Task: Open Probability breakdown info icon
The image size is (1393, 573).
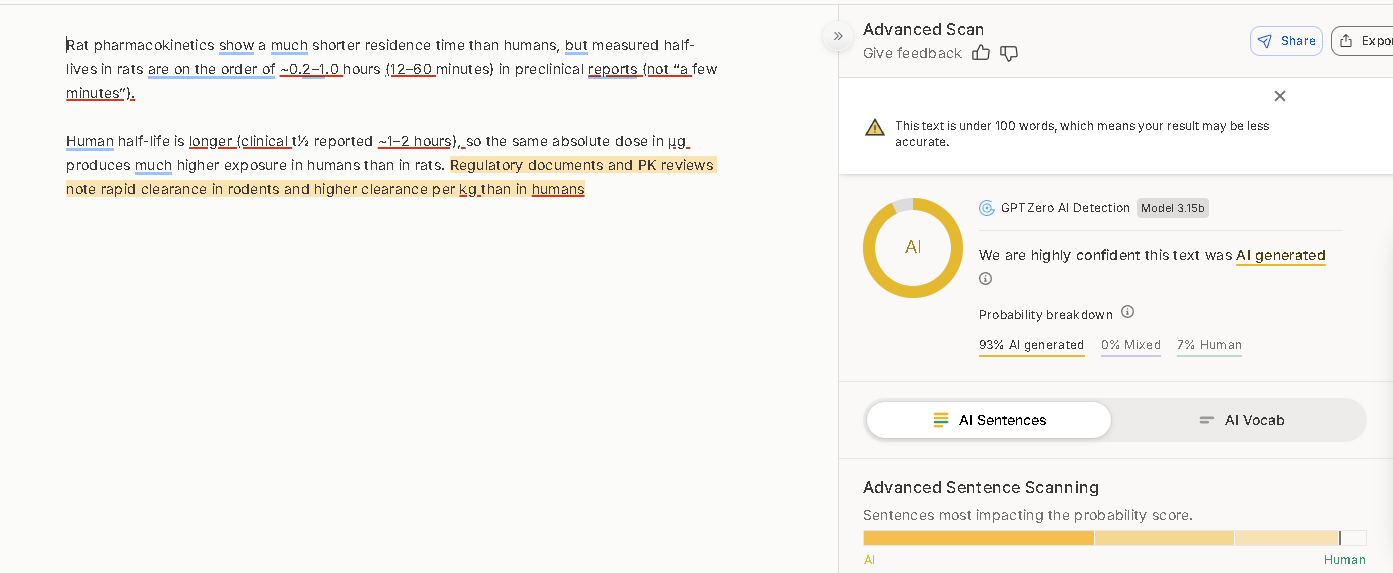Action: coord(1127,312)
